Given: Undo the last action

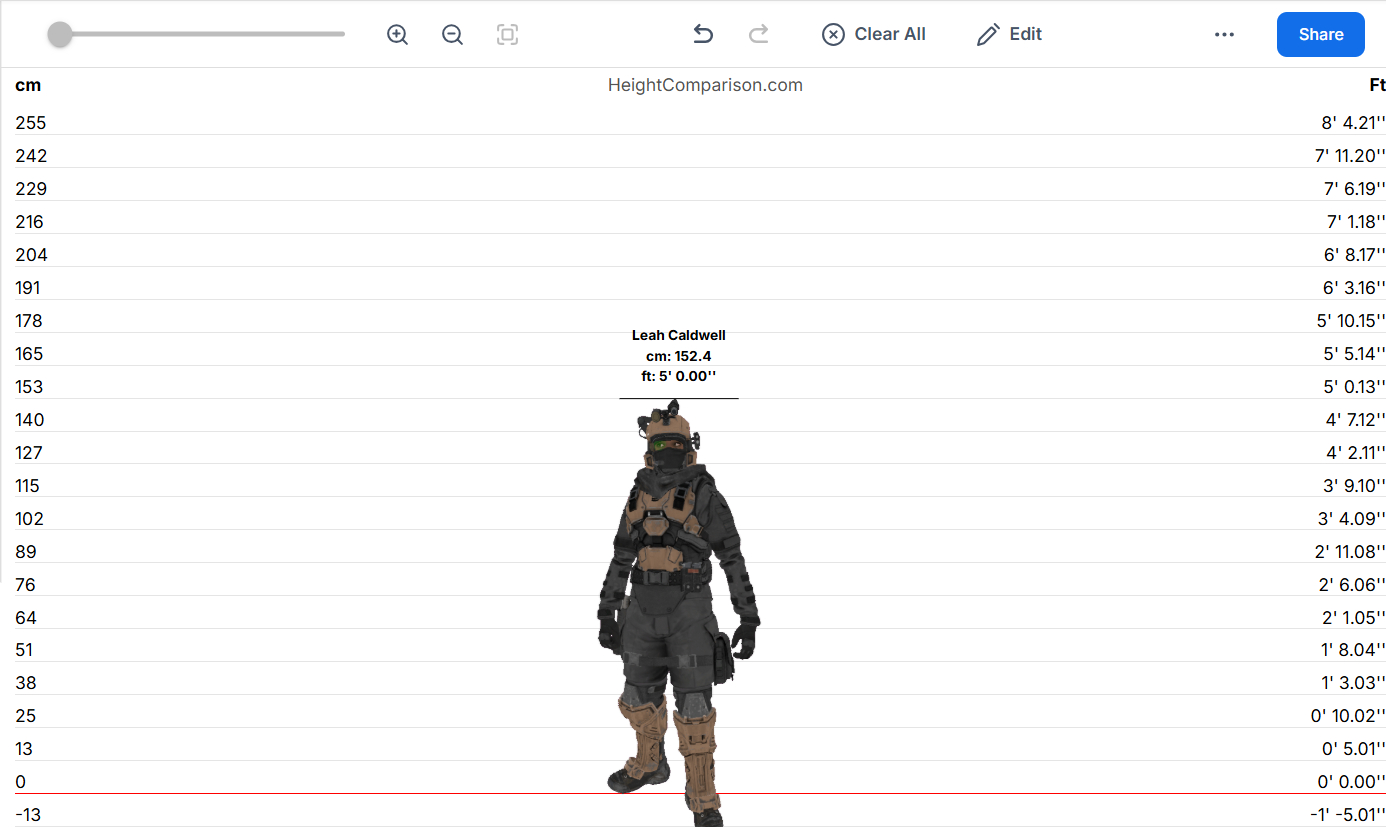Looking at the screenshot, I should click(x=703, y=35).
